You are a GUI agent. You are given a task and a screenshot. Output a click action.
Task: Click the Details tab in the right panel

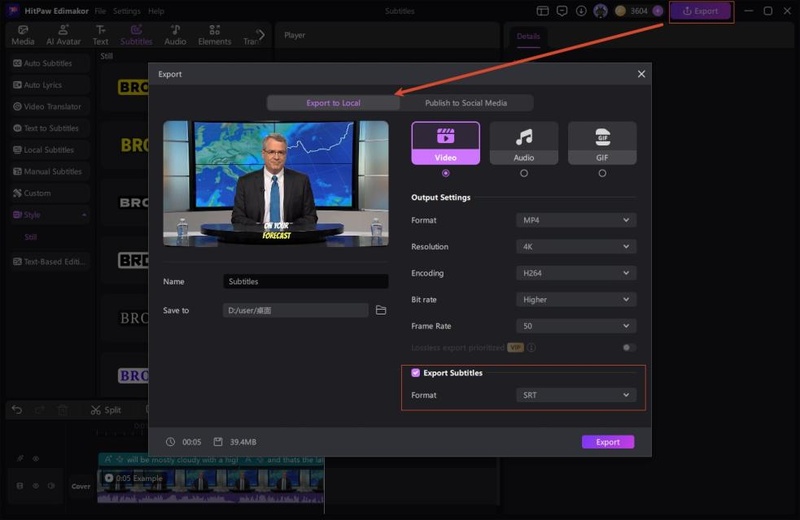coord(528,36)
